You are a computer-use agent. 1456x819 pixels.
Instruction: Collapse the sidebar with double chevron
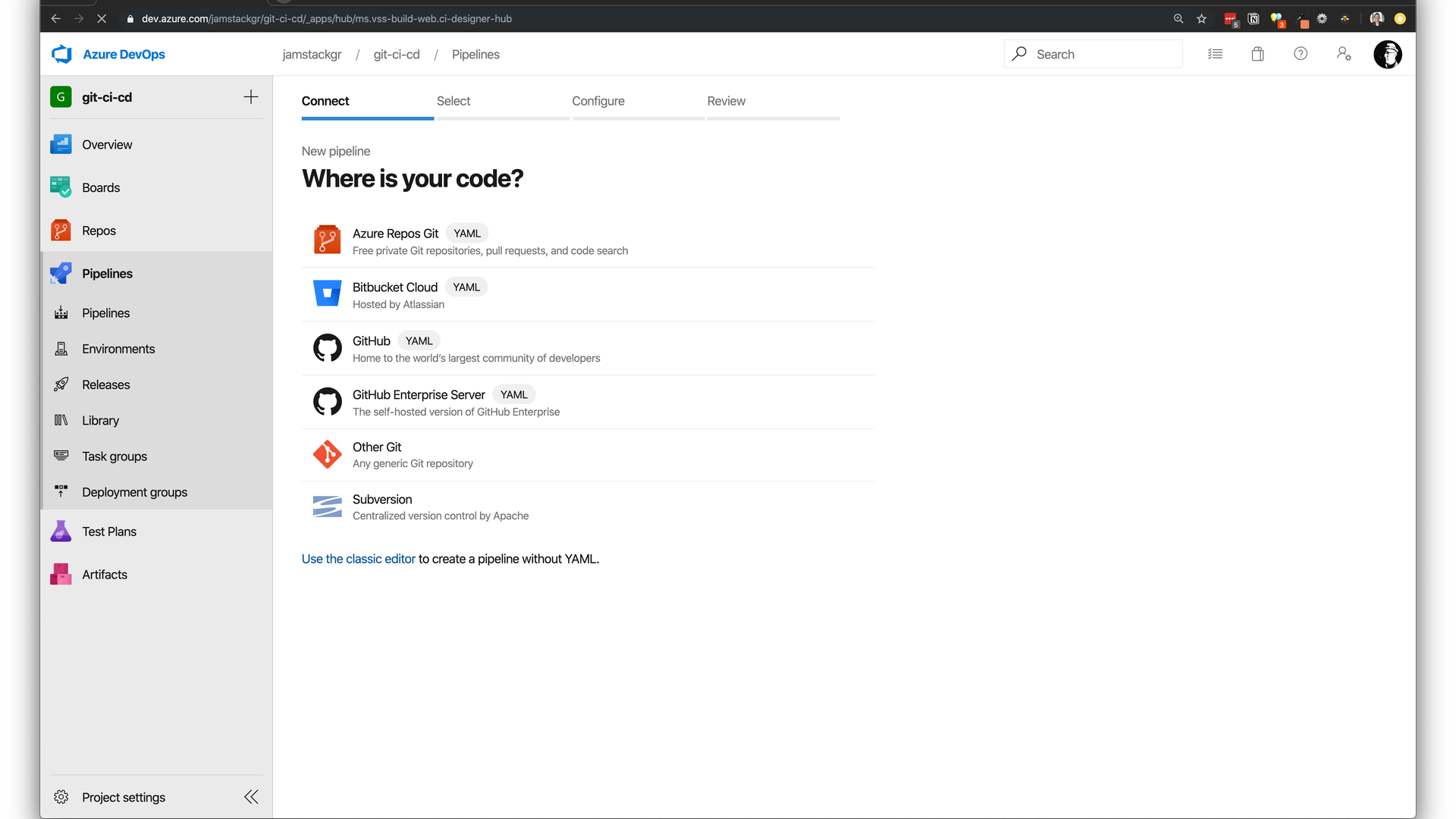(x=251, y=797)
